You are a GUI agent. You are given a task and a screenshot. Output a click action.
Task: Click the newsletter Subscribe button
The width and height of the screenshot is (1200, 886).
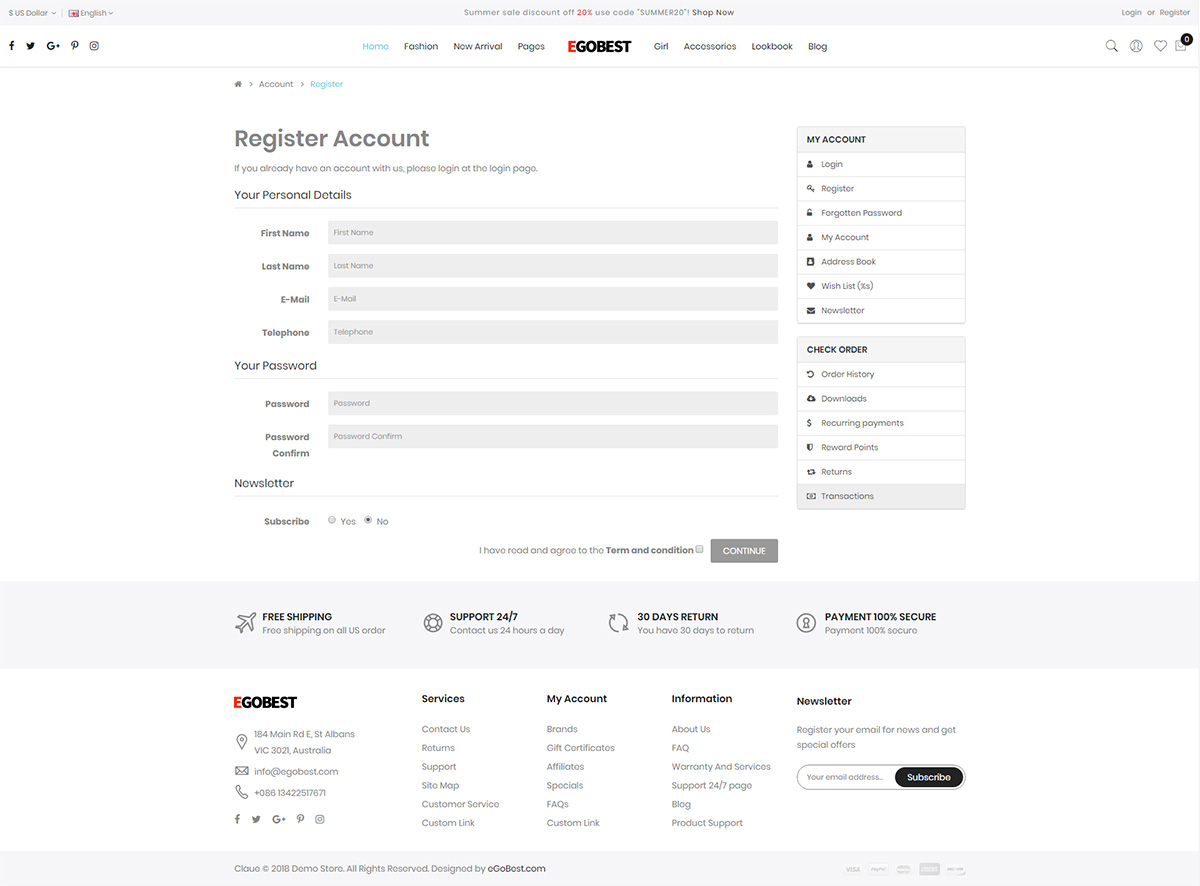(x=929, y=777)
